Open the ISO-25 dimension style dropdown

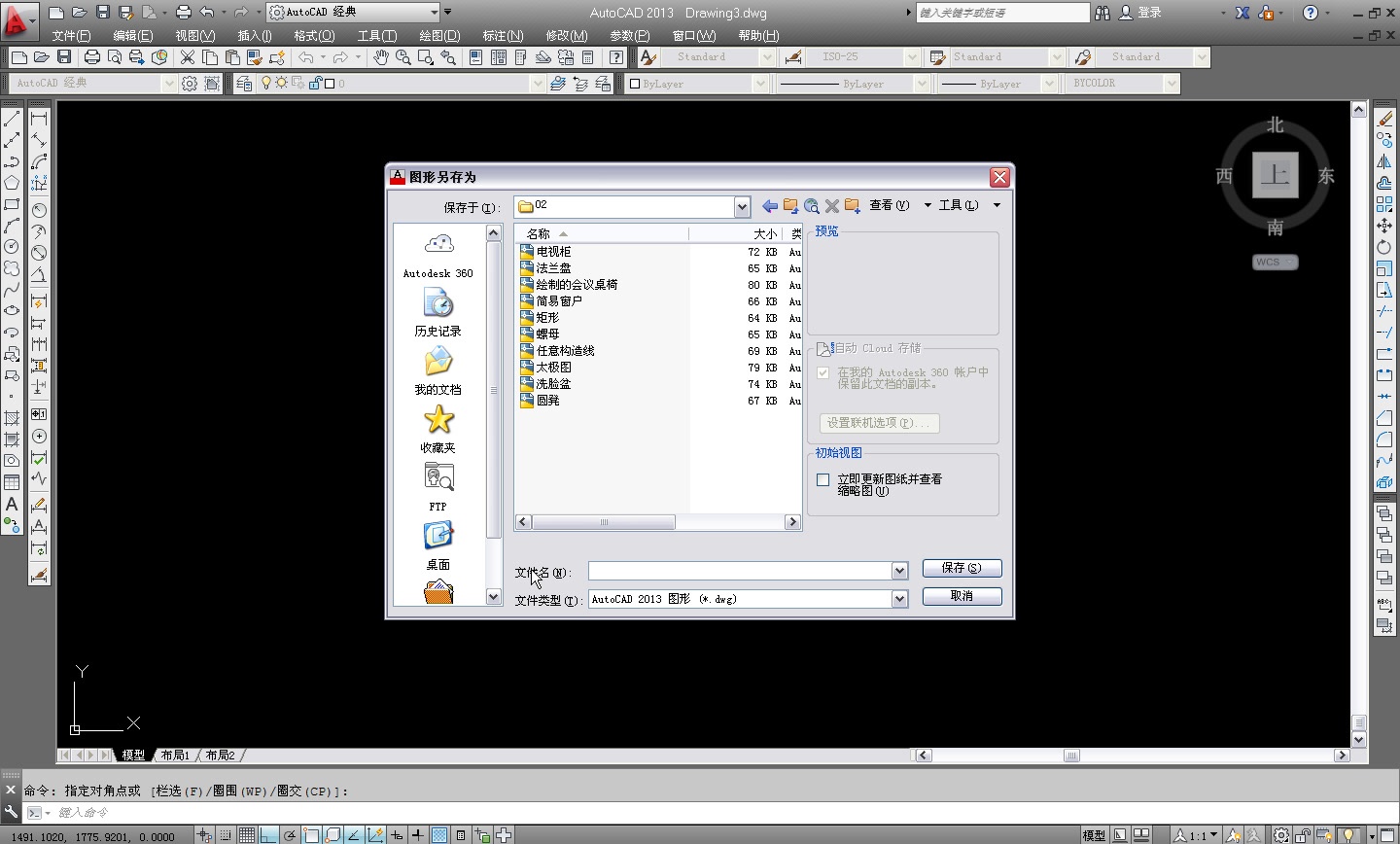(x=912, y=57)
